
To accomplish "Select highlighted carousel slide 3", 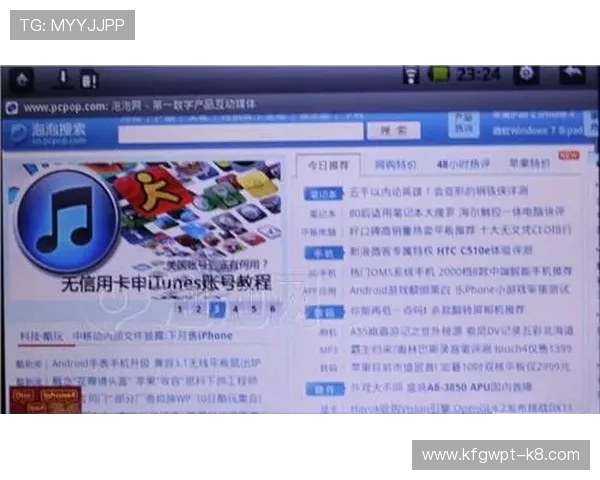I will click(x=217, y=309).
